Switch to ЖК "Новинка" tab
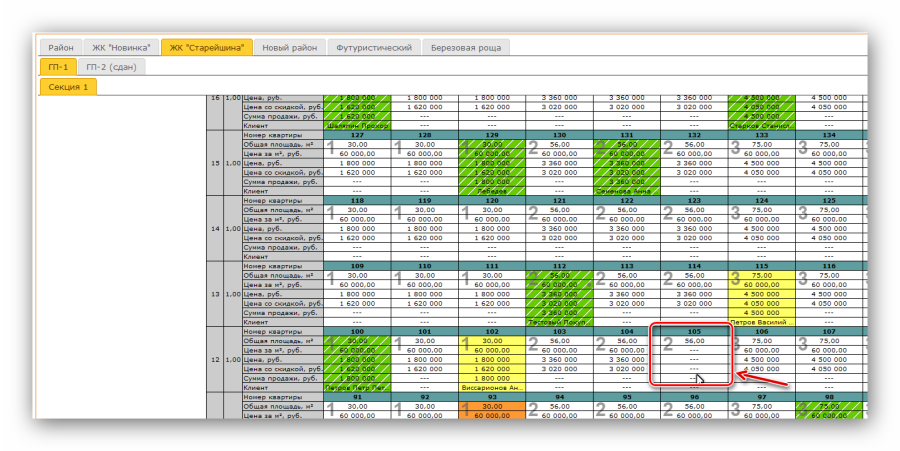The image size is (900, 451). (x=121, y=47)
